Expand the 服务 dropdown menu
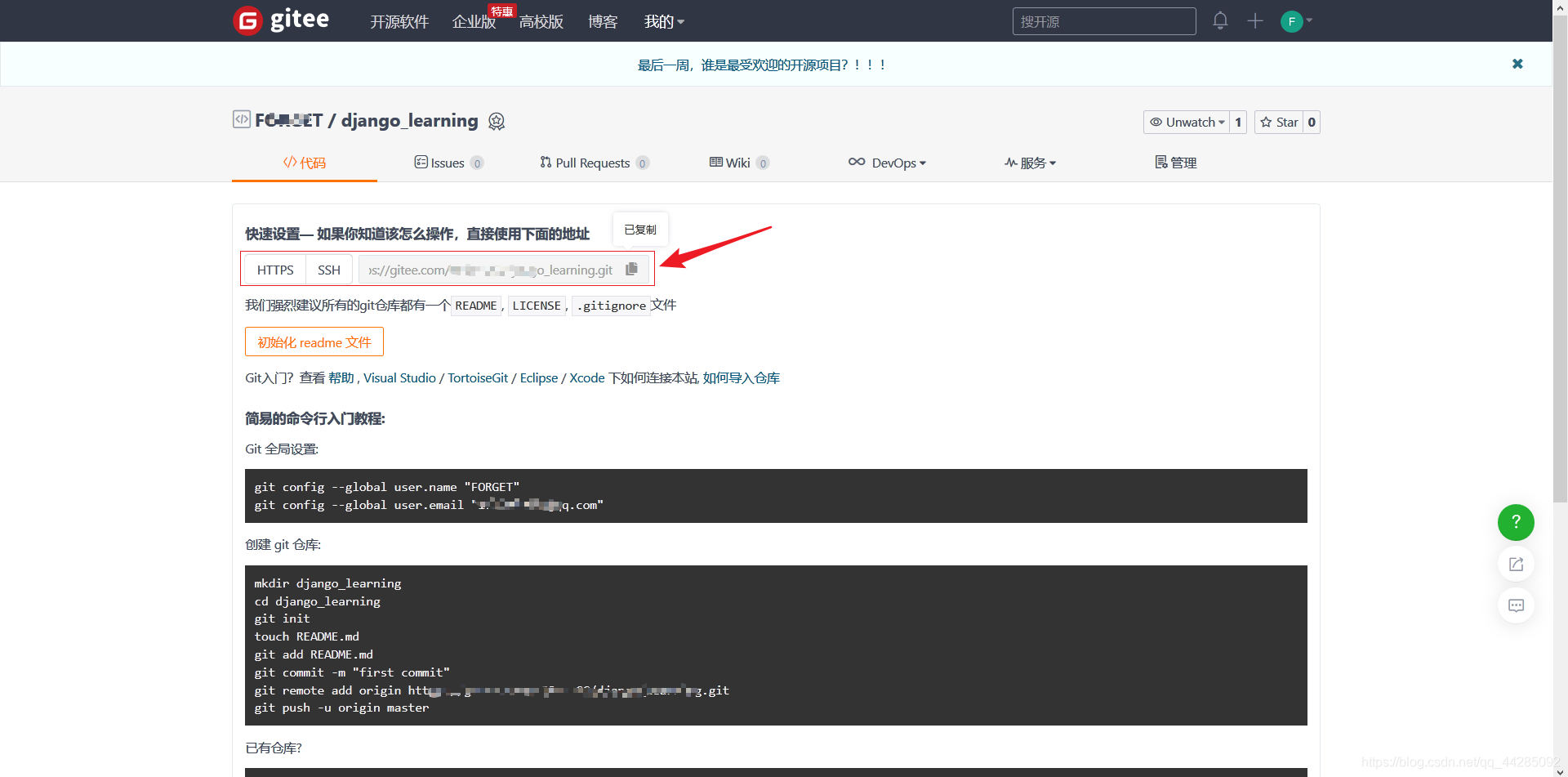 tap(1030, 163)
